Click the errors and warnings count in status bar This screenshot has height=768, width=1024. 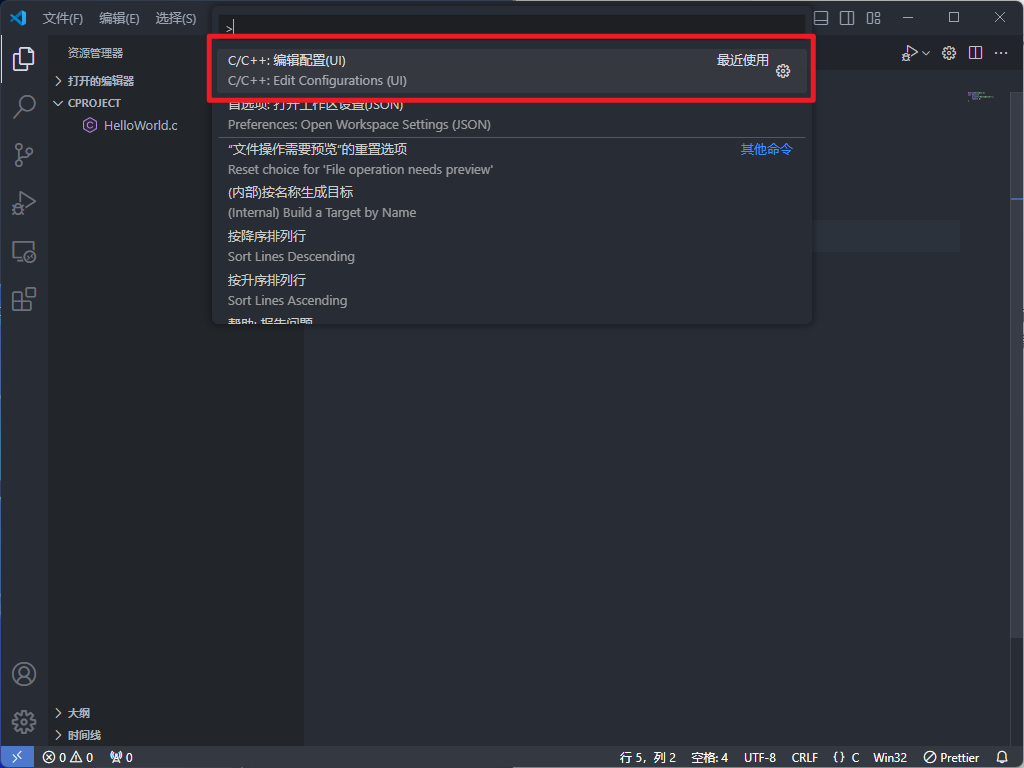(68, 757)
